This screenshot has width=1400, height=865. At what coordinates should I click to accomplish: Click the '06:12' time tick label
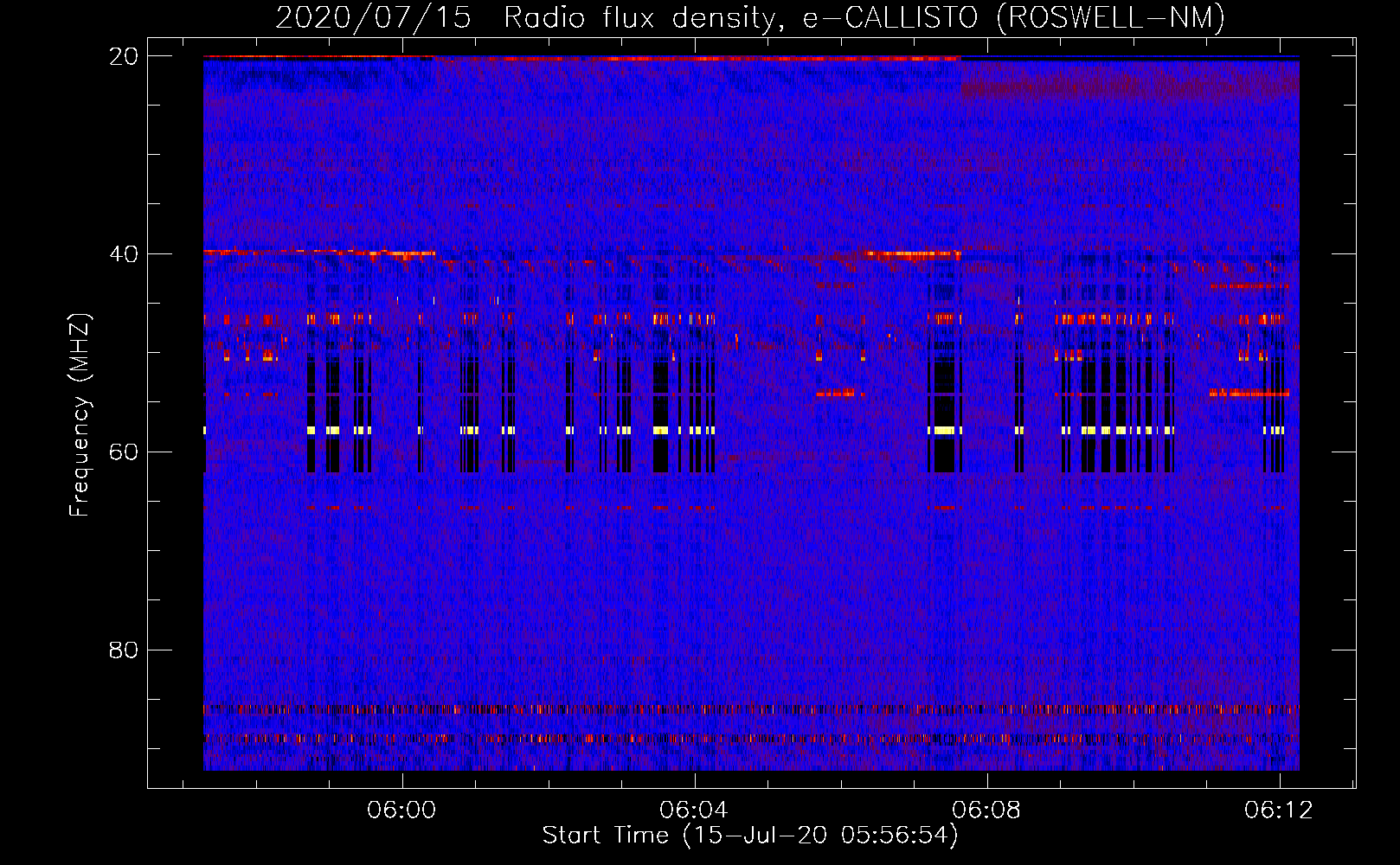point(1279,811)
